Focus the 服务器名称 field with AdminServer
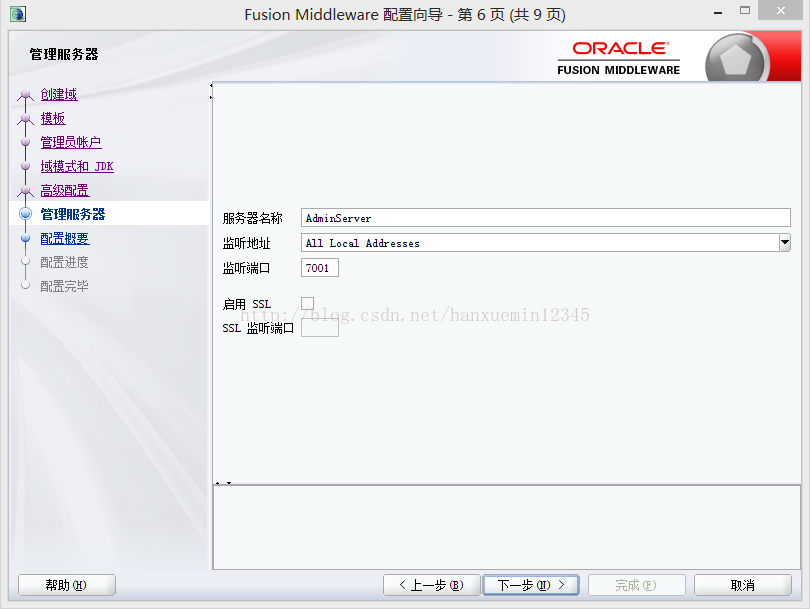 pos(546,217)
